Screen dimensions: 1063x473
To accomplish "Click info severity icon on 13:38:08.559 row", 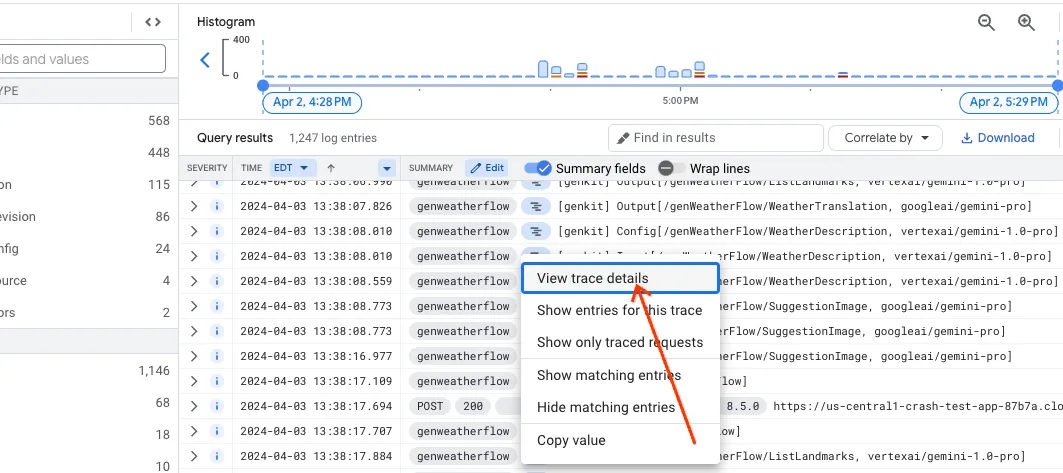I will [x=217, y=281].
